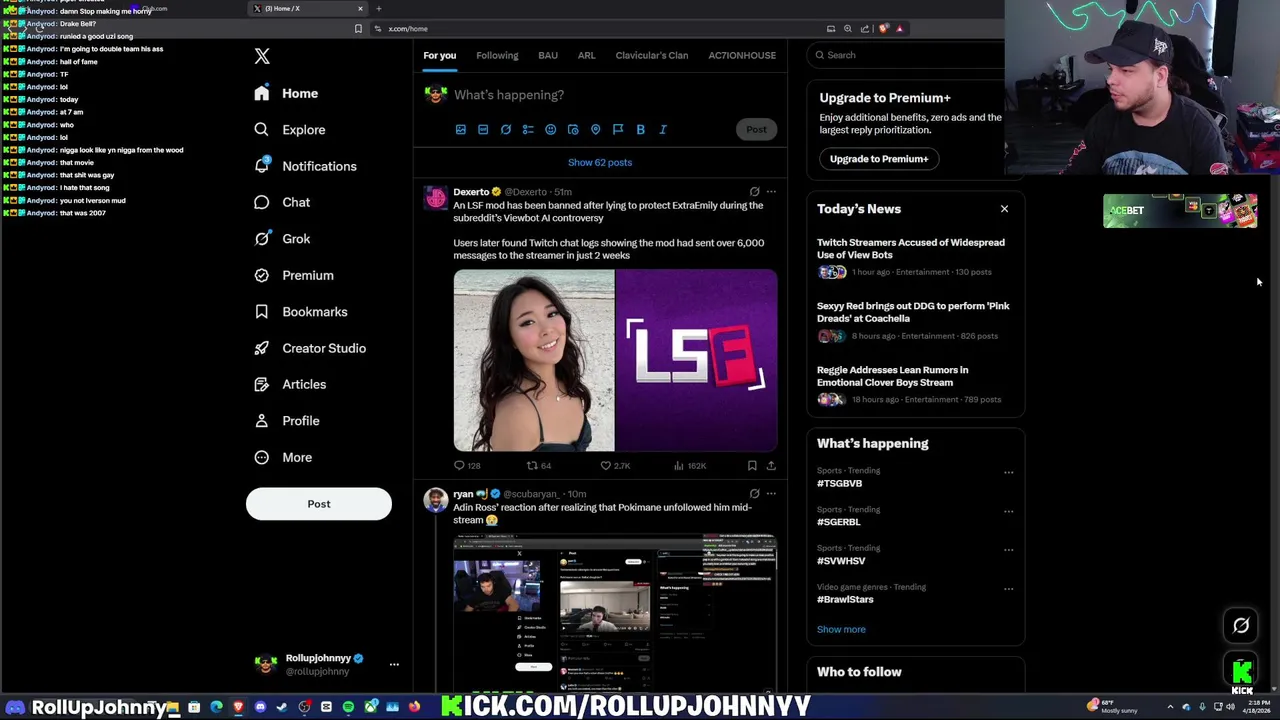Open Notifications from the sidebar
The width and height of the screenshot is (1280, 720).
pyautogui.click(x=305, y=166)
